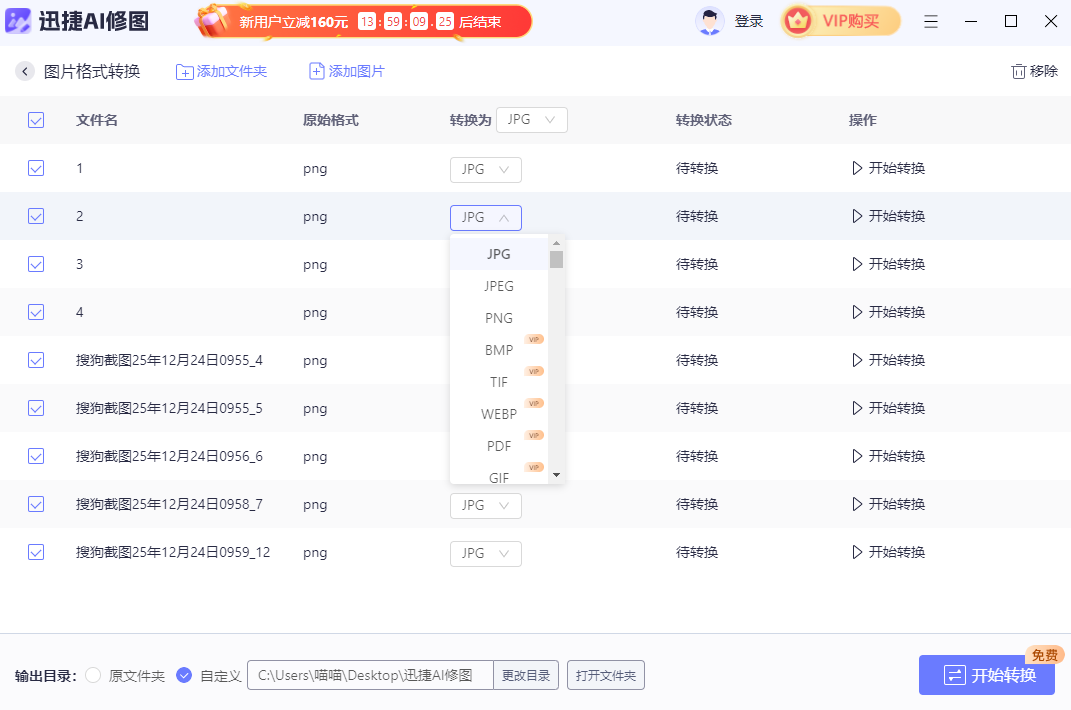This screenshot has height=710, width=1071.
Task: Toggle the select-all checkbox in the header
Action: point(36,119)
